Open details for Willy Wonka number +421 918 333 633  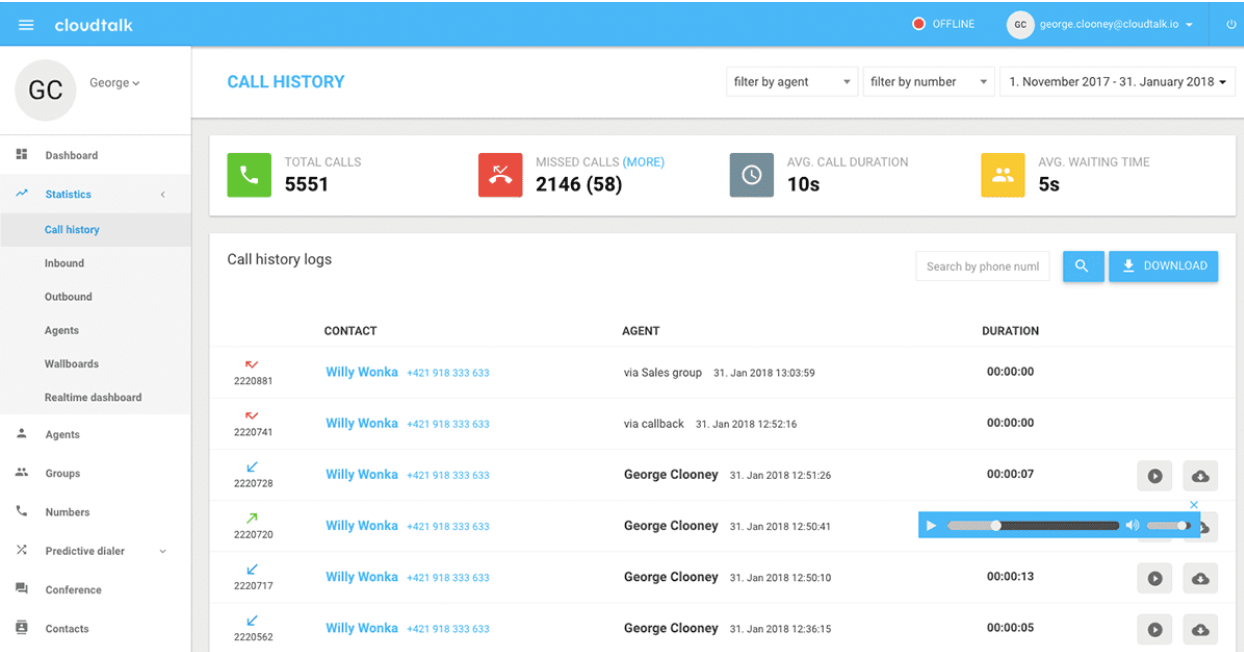tap(448, 371)
